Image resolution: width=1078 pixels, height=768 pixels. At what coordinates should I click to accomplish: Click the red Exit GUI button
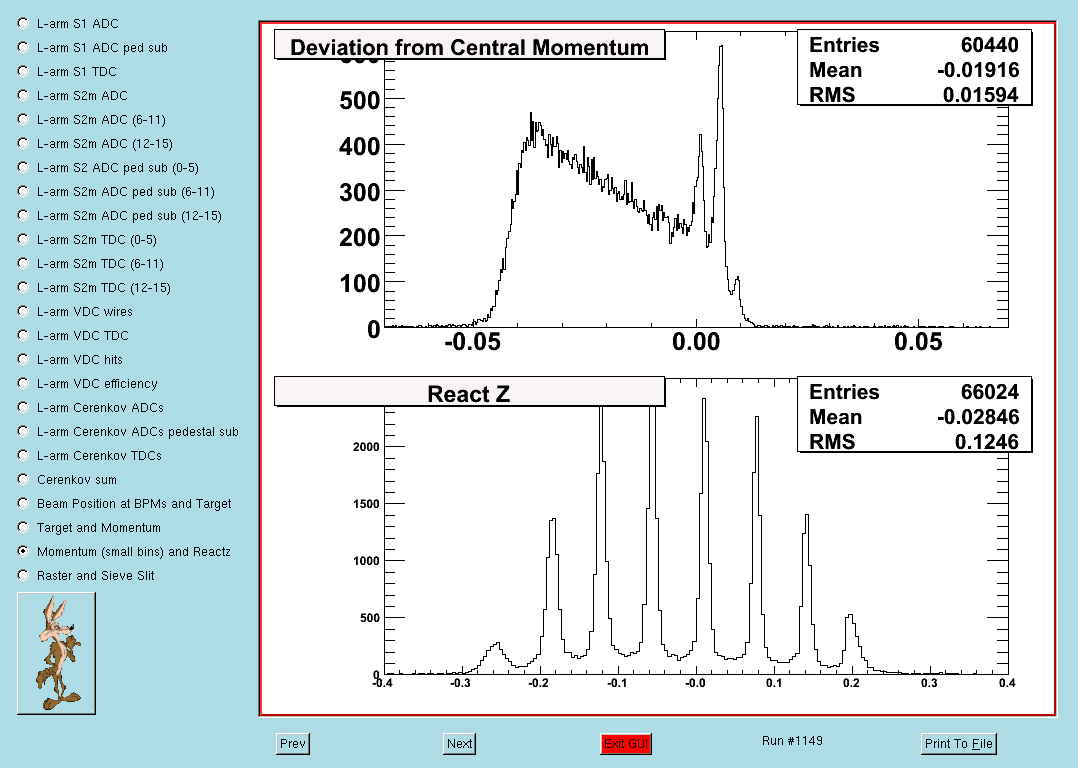pos(626,743)
